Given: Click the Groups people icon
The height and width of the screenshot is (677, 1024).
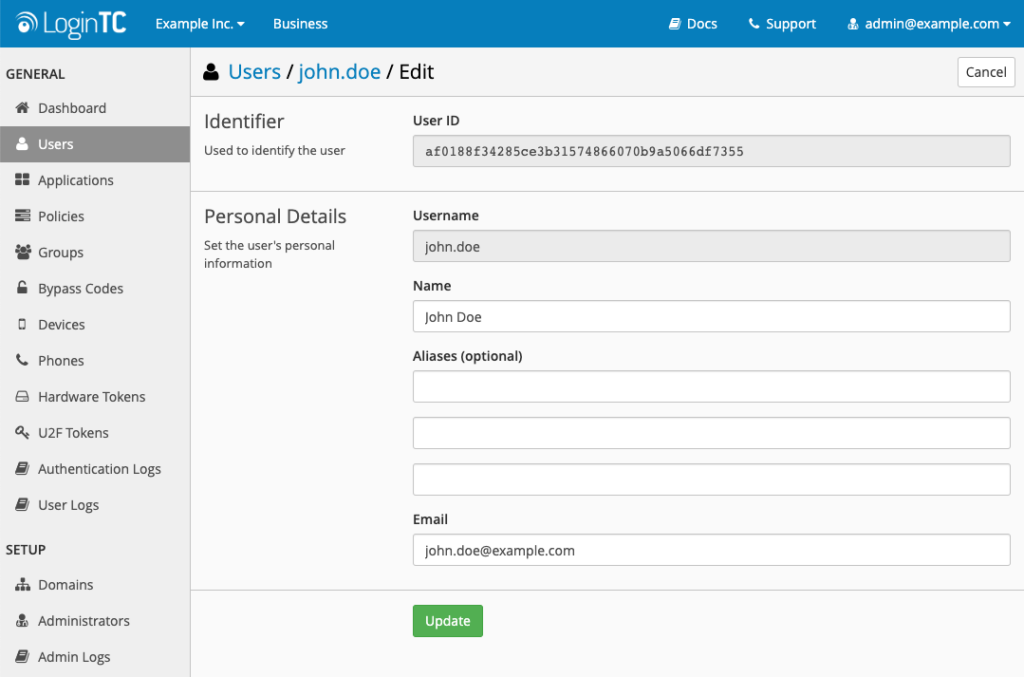Looking at the screenshot, I should [x=23, y=252].
